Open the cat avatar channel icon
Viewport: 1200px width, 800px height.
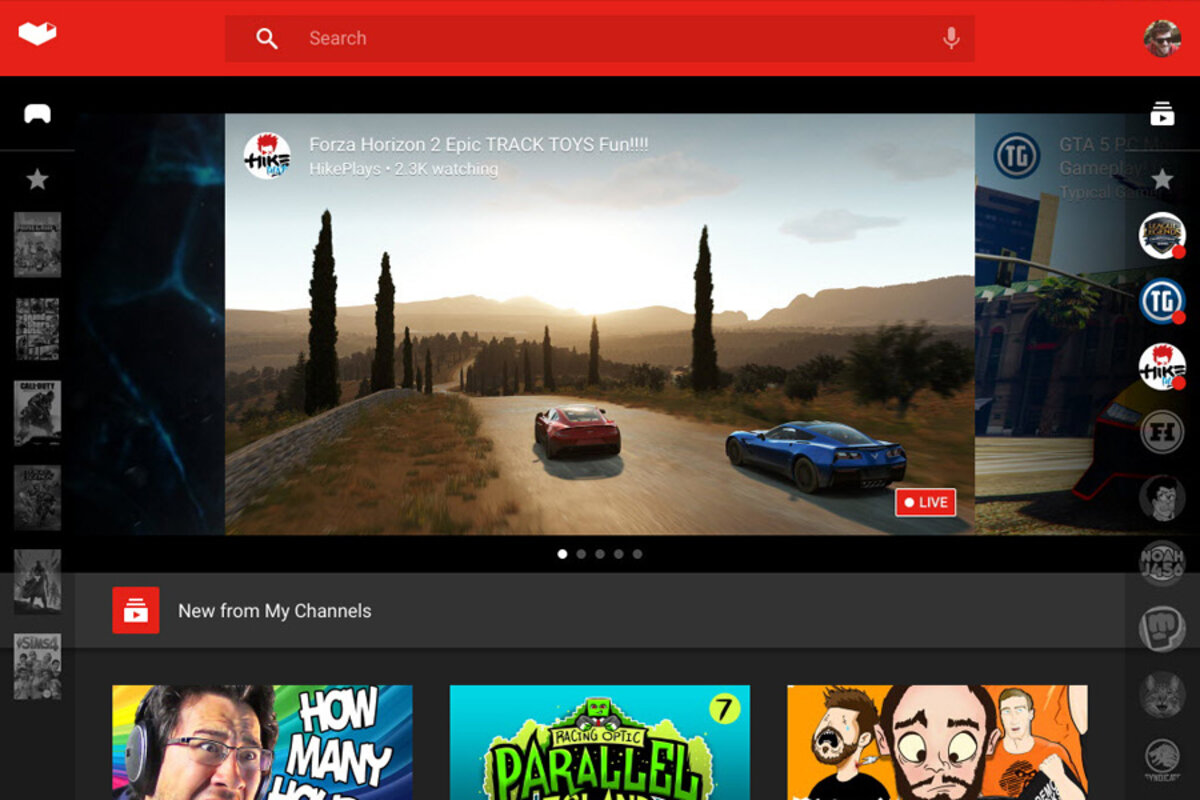click(1162, 694)
